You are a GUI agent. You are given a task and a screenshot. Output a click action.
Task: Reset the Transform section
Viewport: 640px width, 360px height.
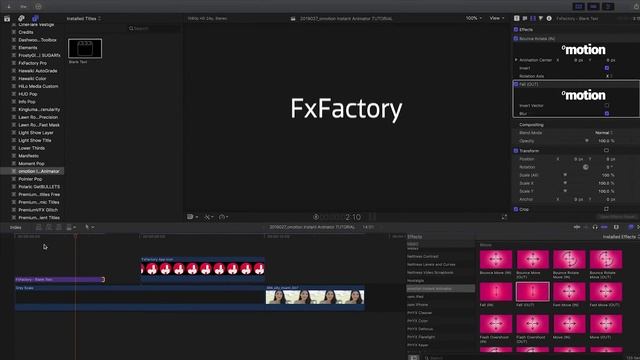pyautogui.click(x=606, y=151)
